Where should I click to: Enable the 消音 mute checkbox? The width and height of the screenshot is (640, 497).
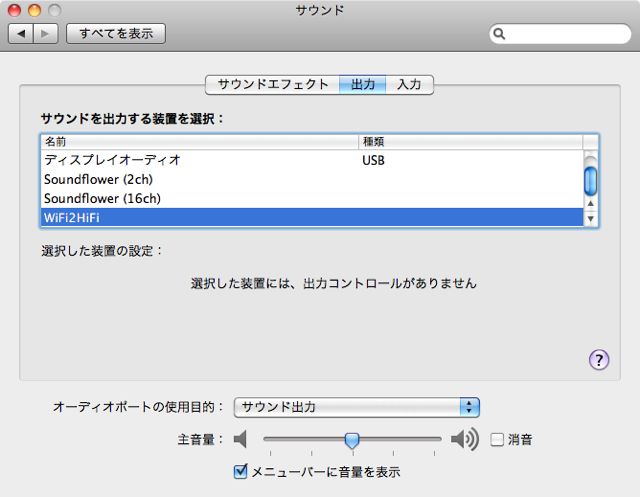tap(497, 439)
